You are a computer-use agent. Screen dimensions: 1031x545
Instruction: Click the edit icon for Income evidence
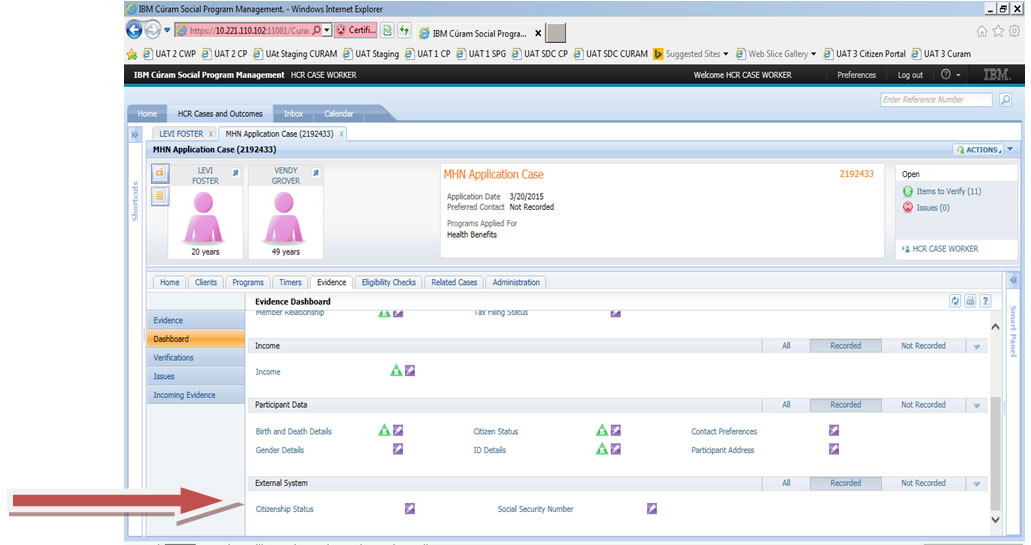410,371
